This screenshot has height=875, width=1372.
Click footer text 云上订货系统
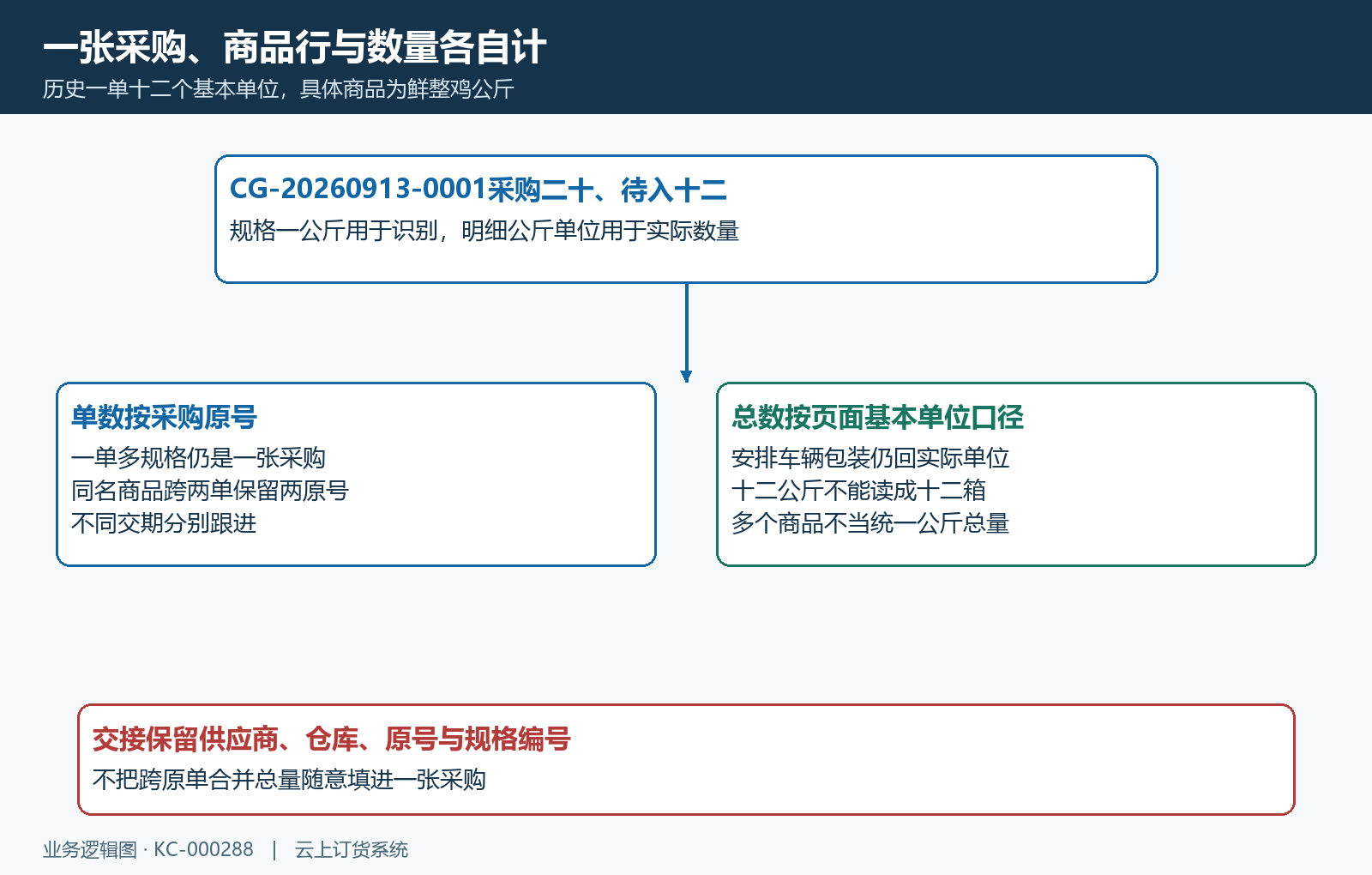[352, 849]
